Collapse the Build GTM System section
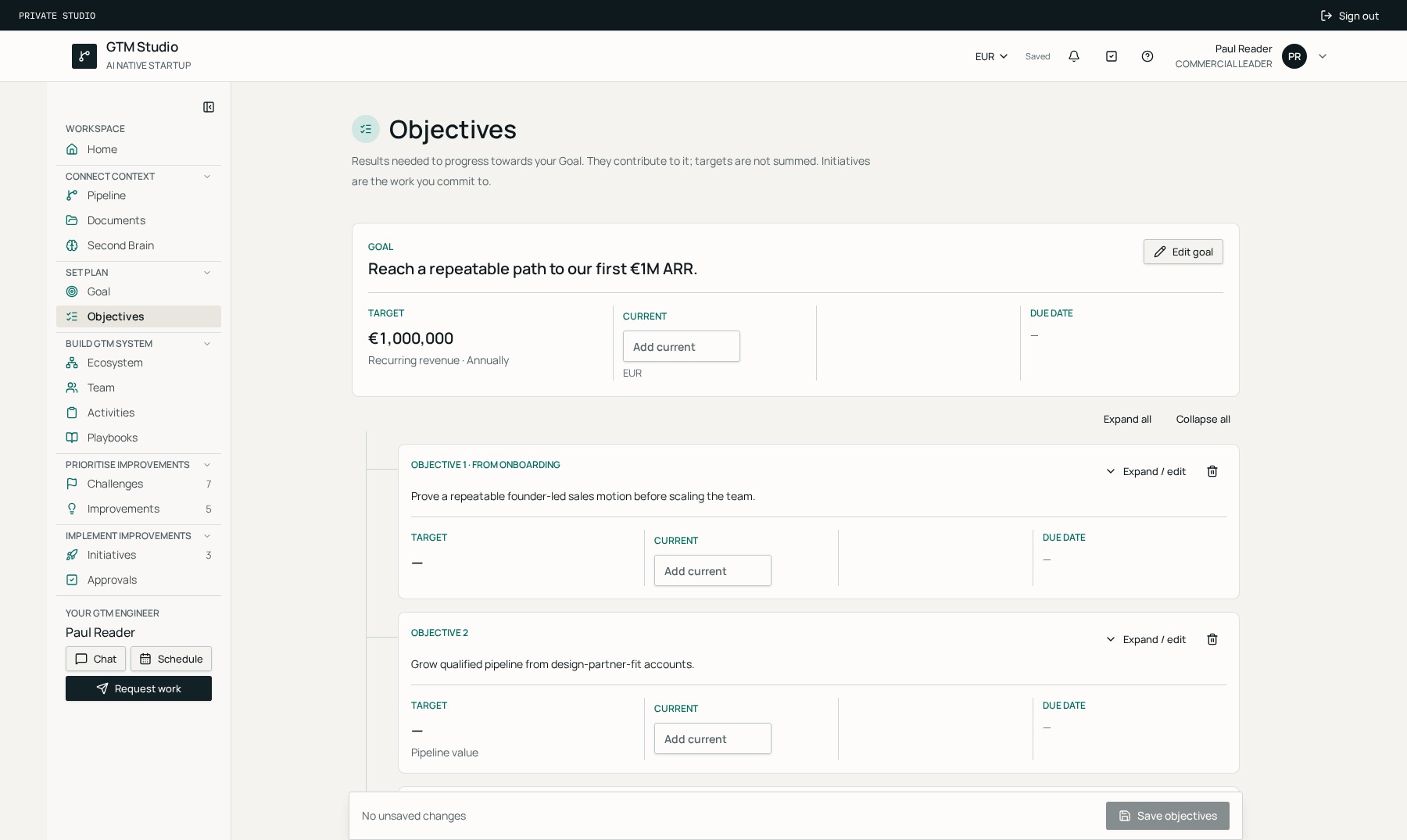The width and height of the screenshot is (1407, 840). pos(207,344)
